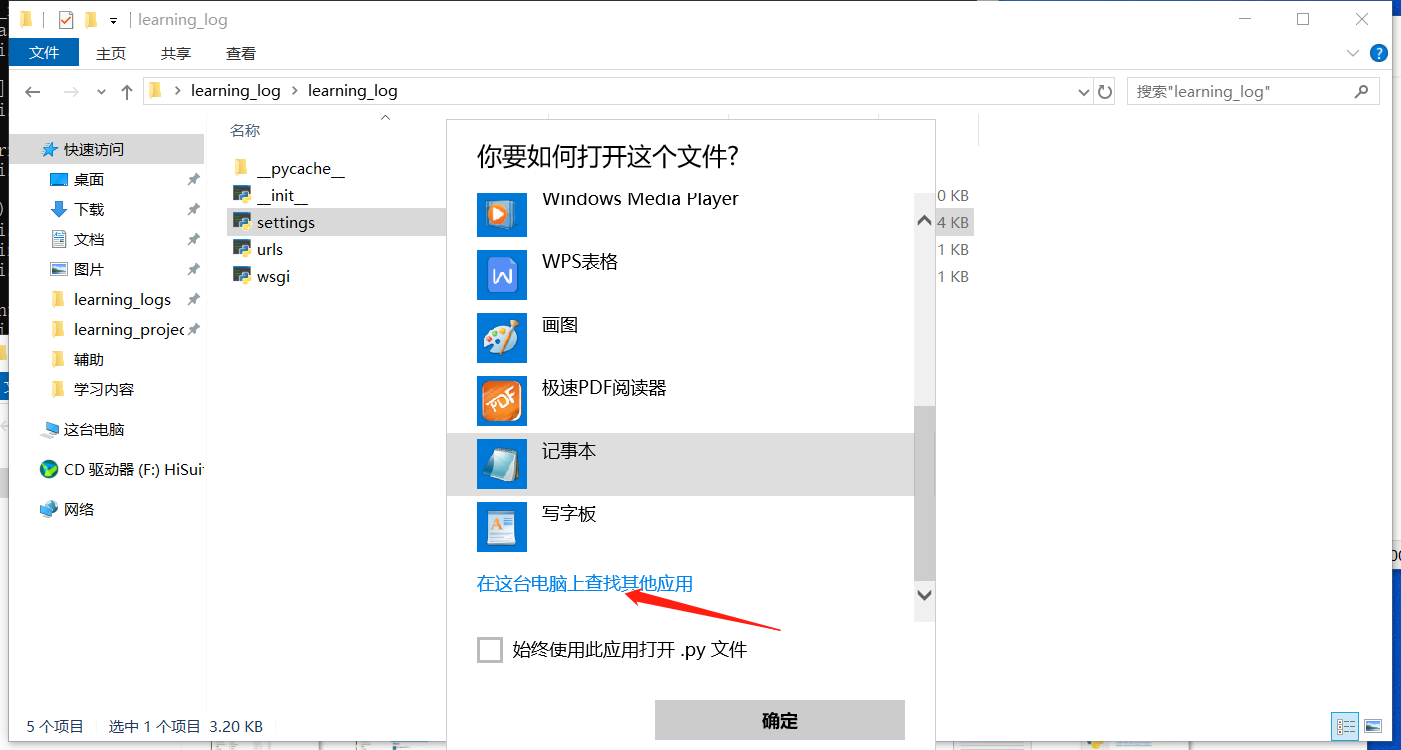The width and height of the screenshot is (1401, 750).
Task: Switch to the 共享 tab
Action: 174,53
